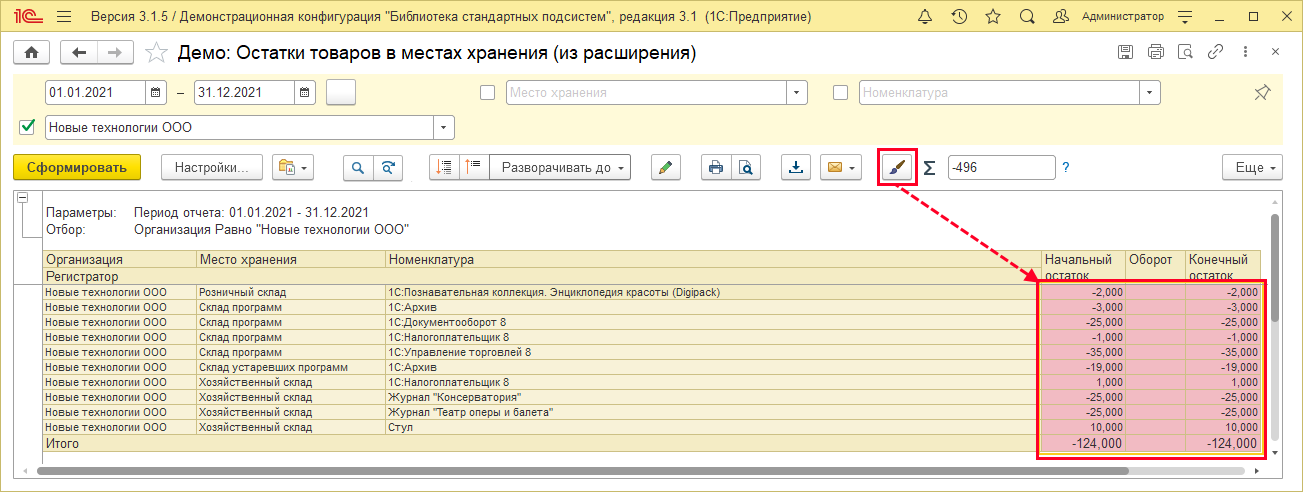
Task: Open calendar for end date 31.12.2021
Action: click(x=305, y=92)
